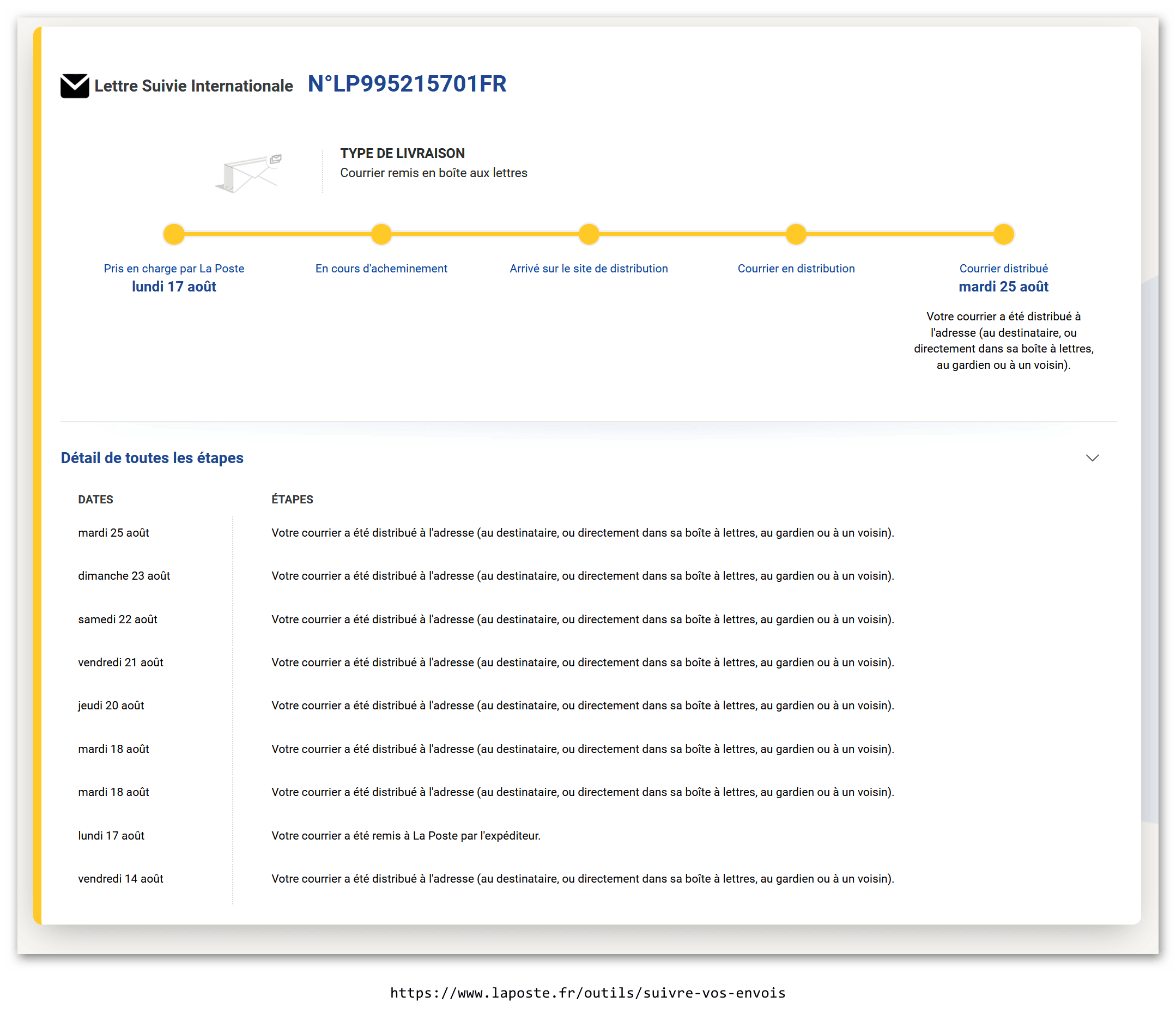Click the bold mardi 25 août date in the timeline

click(x=1003, y=287)
